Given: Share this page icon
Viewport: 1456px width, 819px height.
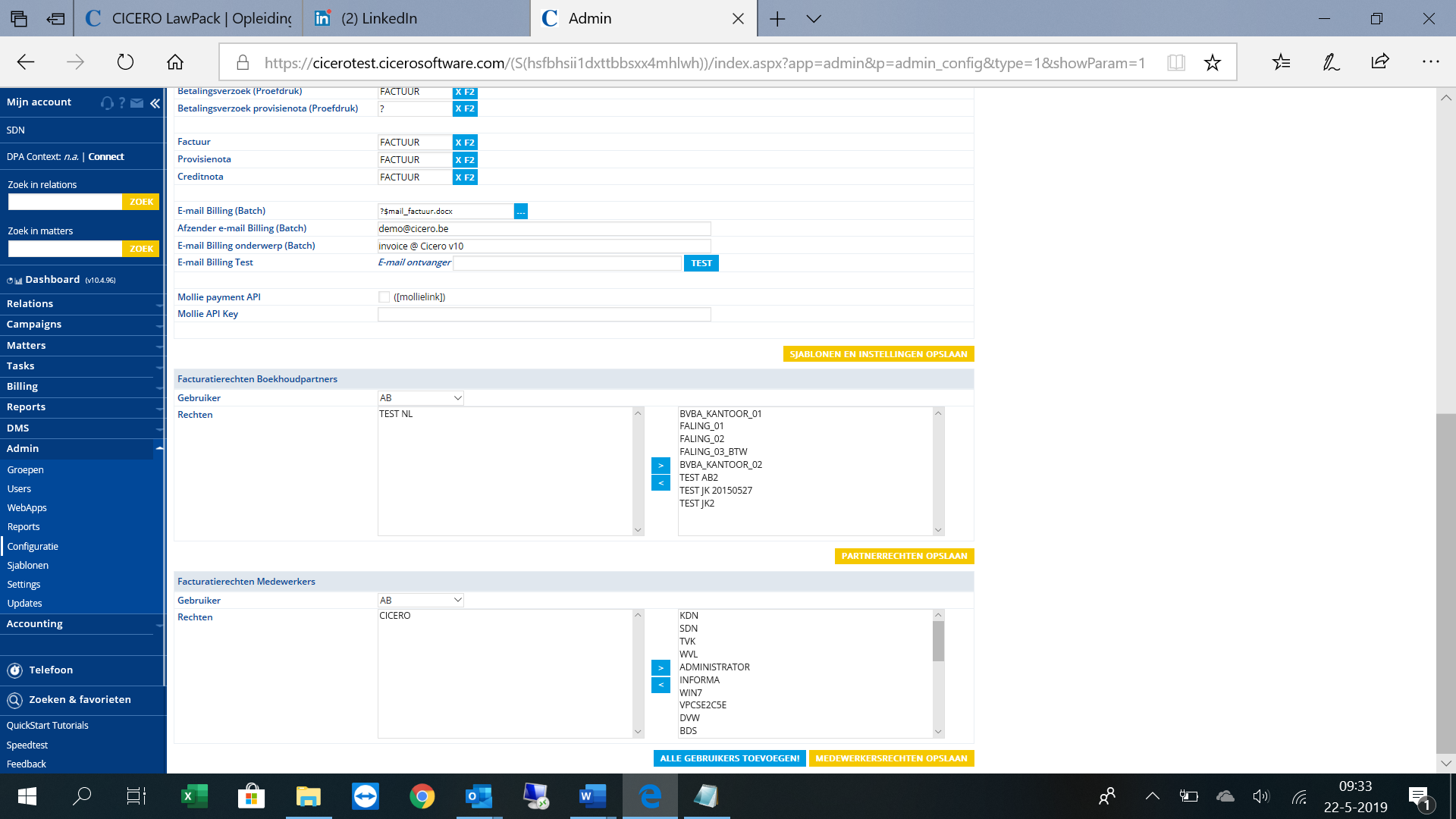Looking at the screenshot, I should tap(1380, 62).
